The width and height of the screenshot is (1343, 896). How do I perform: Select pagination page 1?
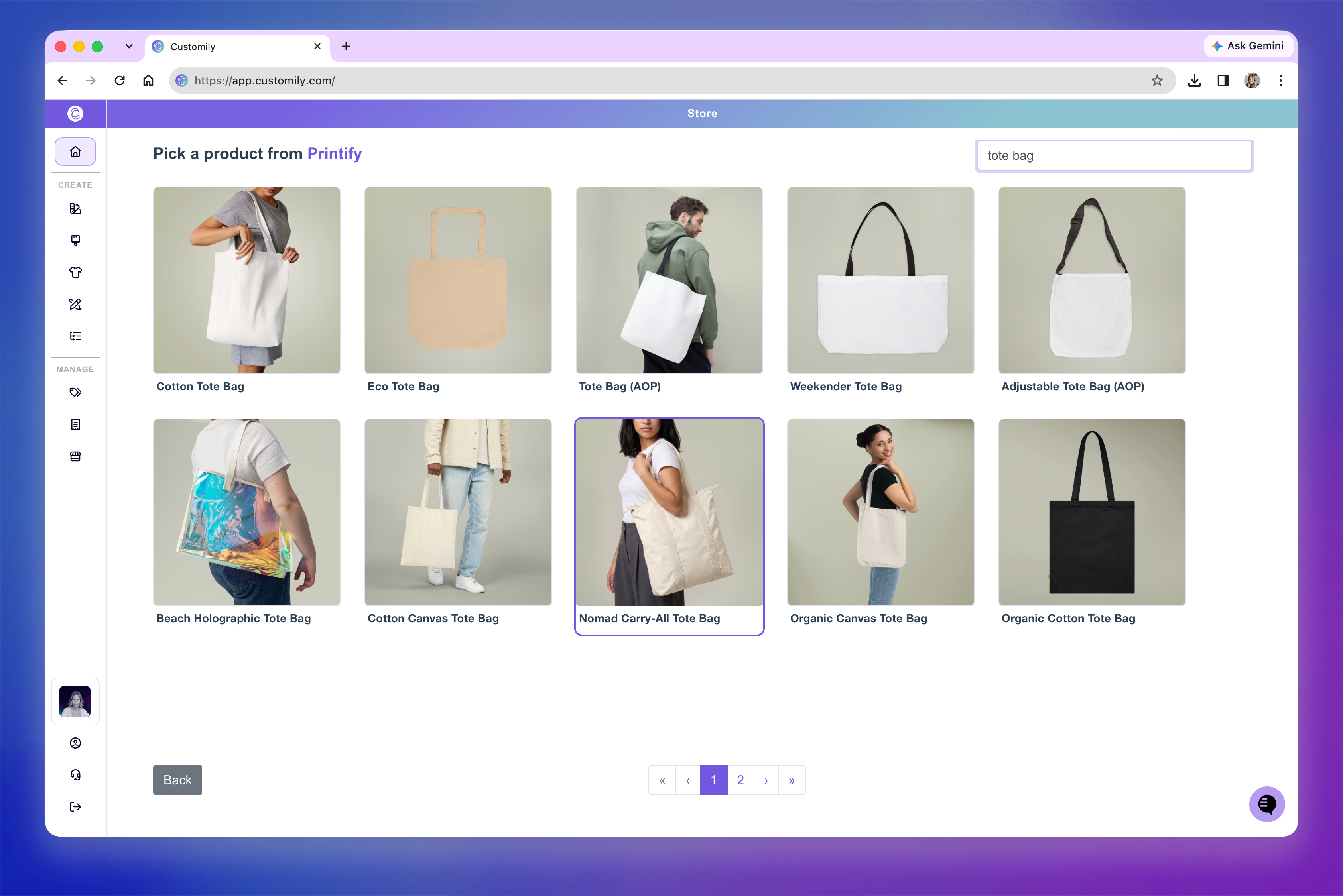(x=713, y=780)
